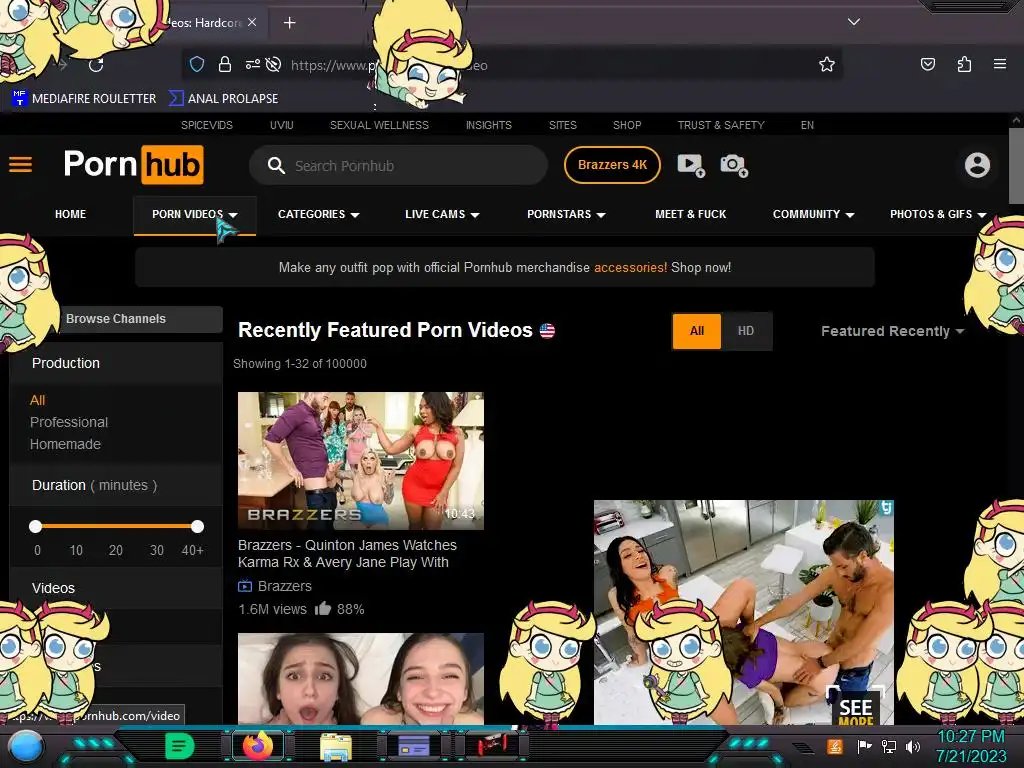Select the Professional production filter
Viewport: 1024px width, 768px height.
[x=69, y=423]
